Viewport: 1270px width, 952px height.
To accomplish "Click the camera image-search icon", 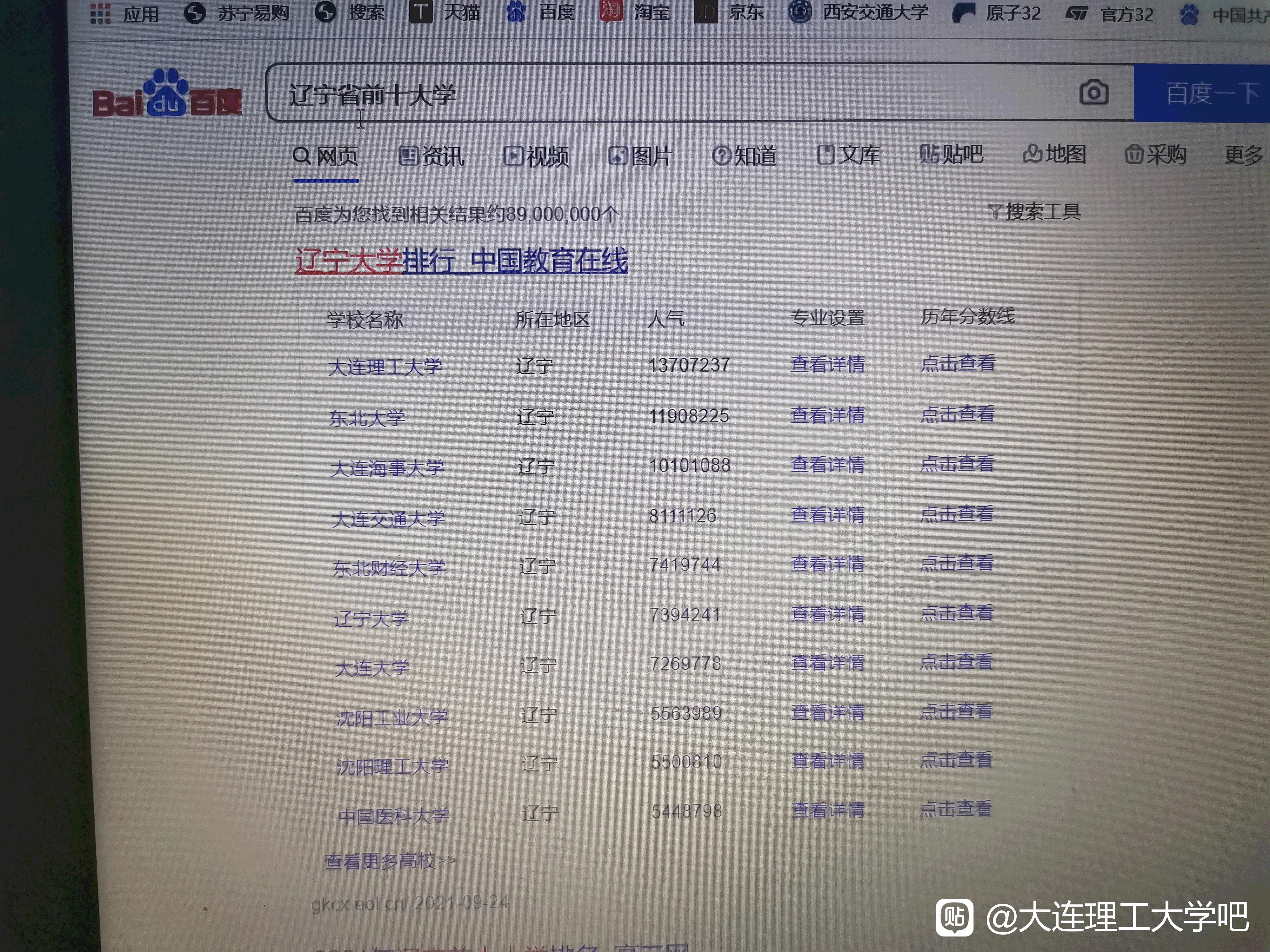I will 1094,92.
